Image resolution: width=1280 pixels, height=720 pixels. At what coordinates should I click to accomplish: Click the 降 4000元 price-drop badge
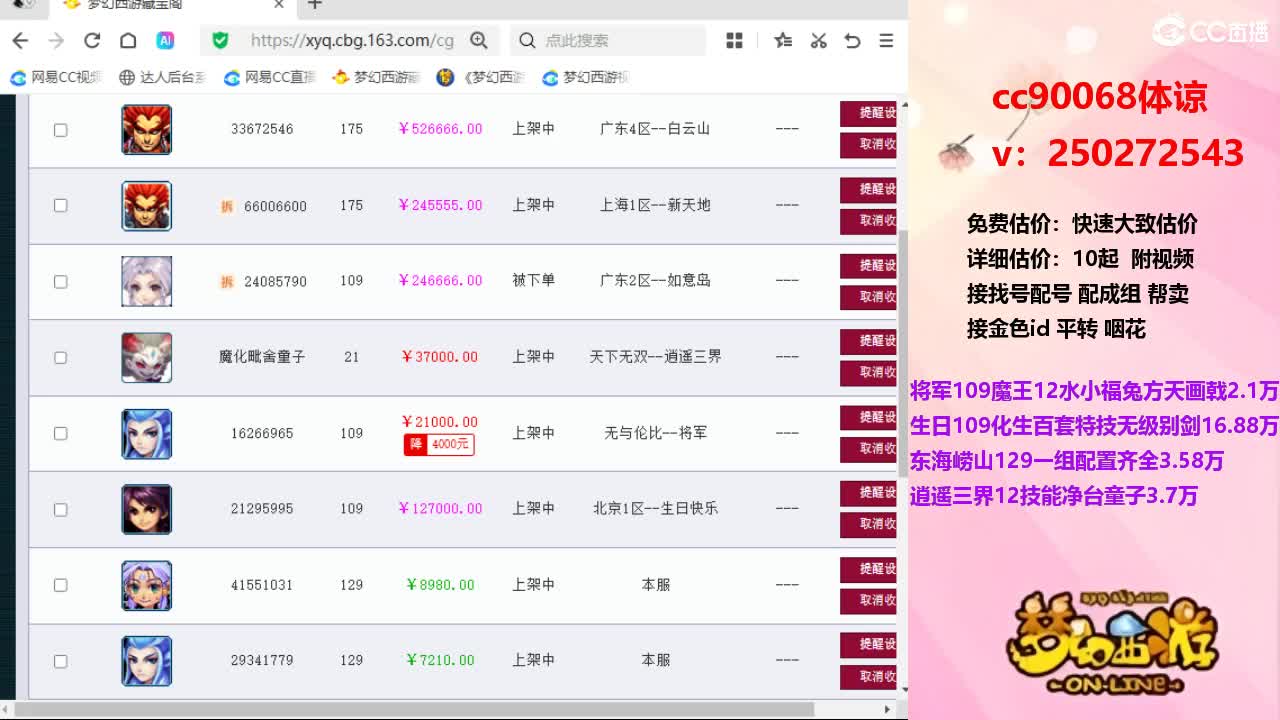[x=439, y=444]
